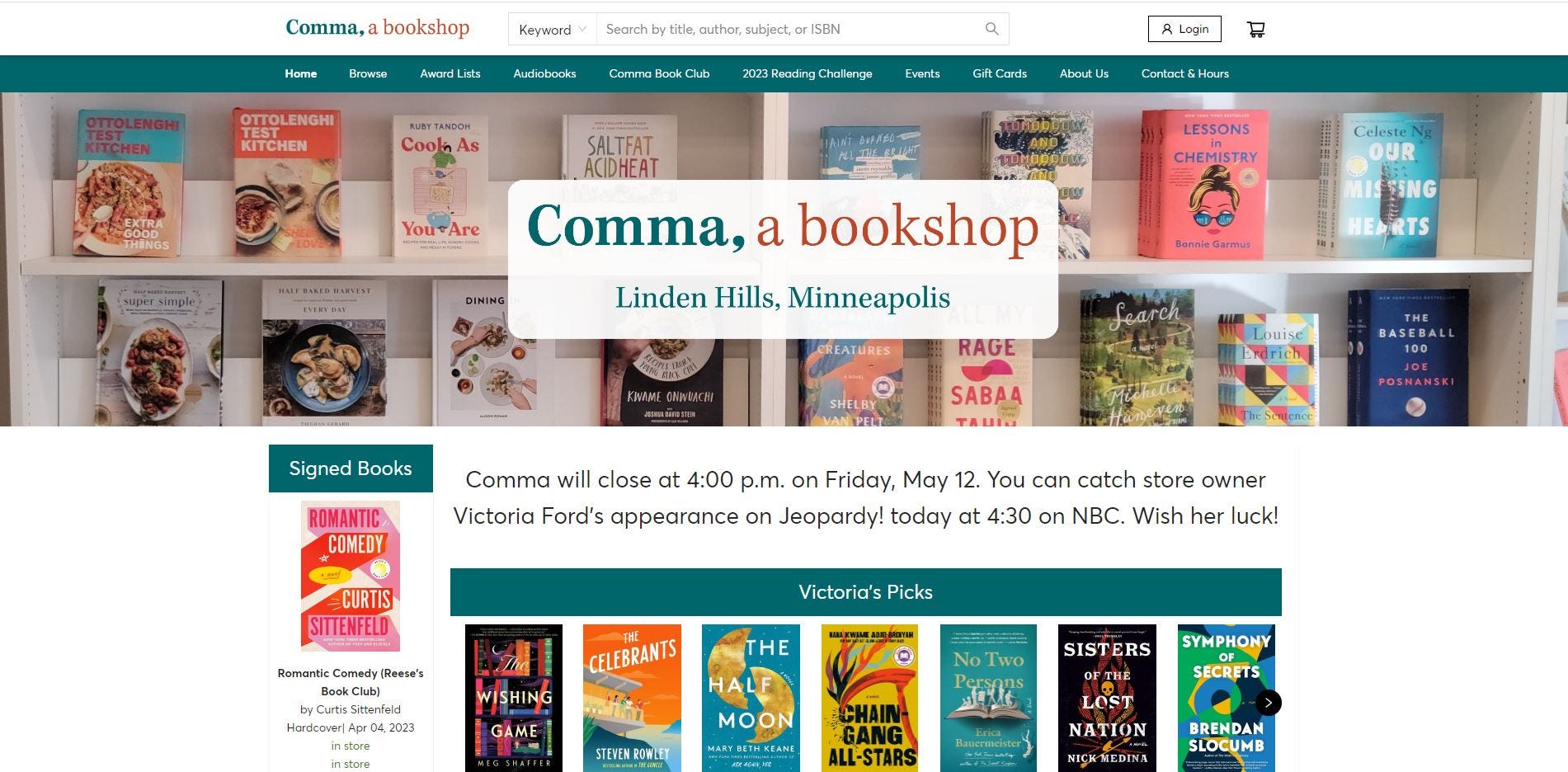The height and width of the screenshot is (772, 1568).
Task: View Chain-Gang All-Stars book cover
Action: click(870, 698)
